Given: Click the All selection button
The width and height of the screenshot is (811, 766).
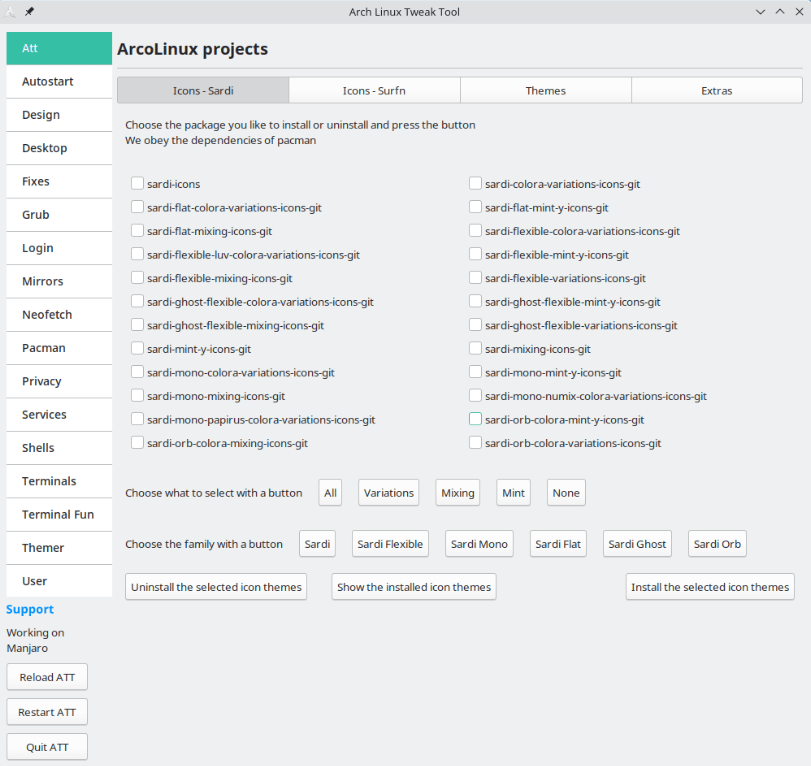Looking at the screenshot, I should coord(330,493).
